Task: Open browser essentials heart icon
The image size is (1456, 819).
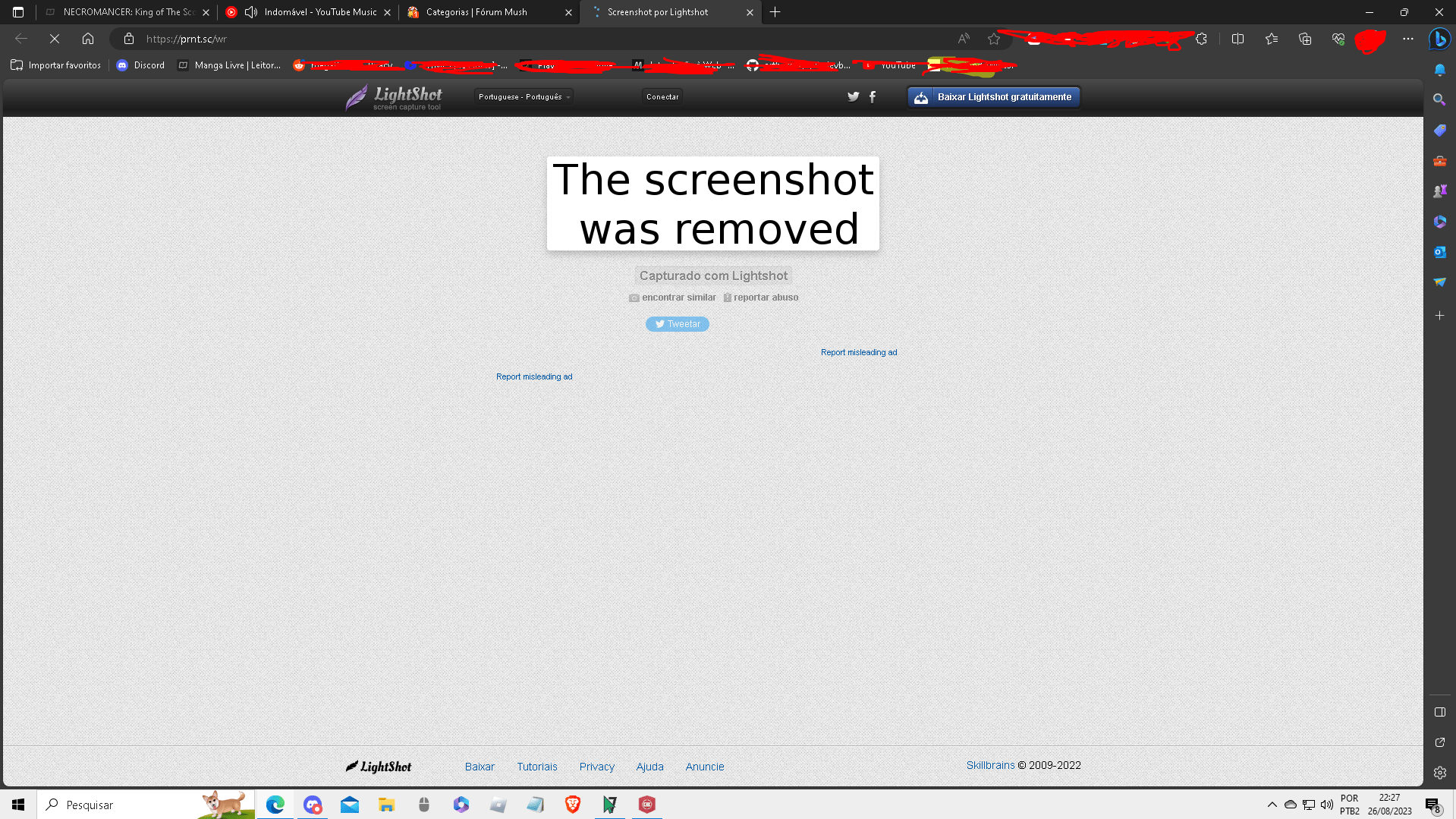Action: (x=1338, y=39)
